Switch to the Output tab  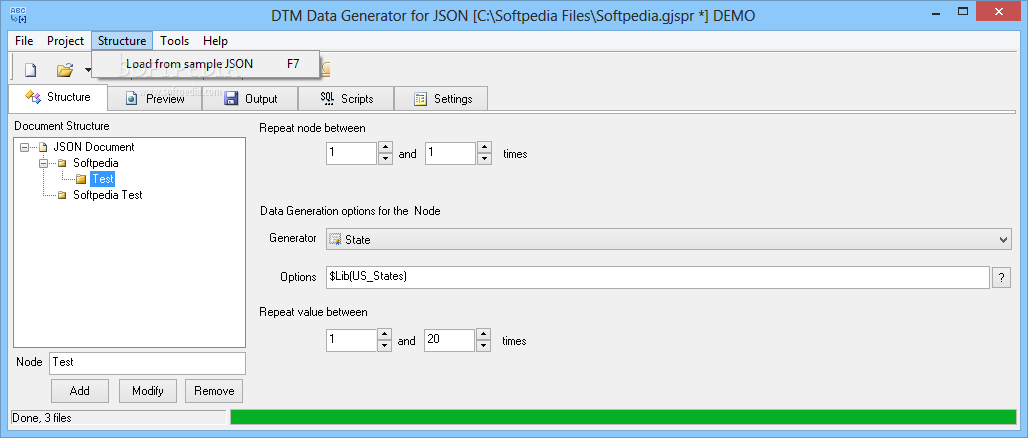[x=250, y=99]
